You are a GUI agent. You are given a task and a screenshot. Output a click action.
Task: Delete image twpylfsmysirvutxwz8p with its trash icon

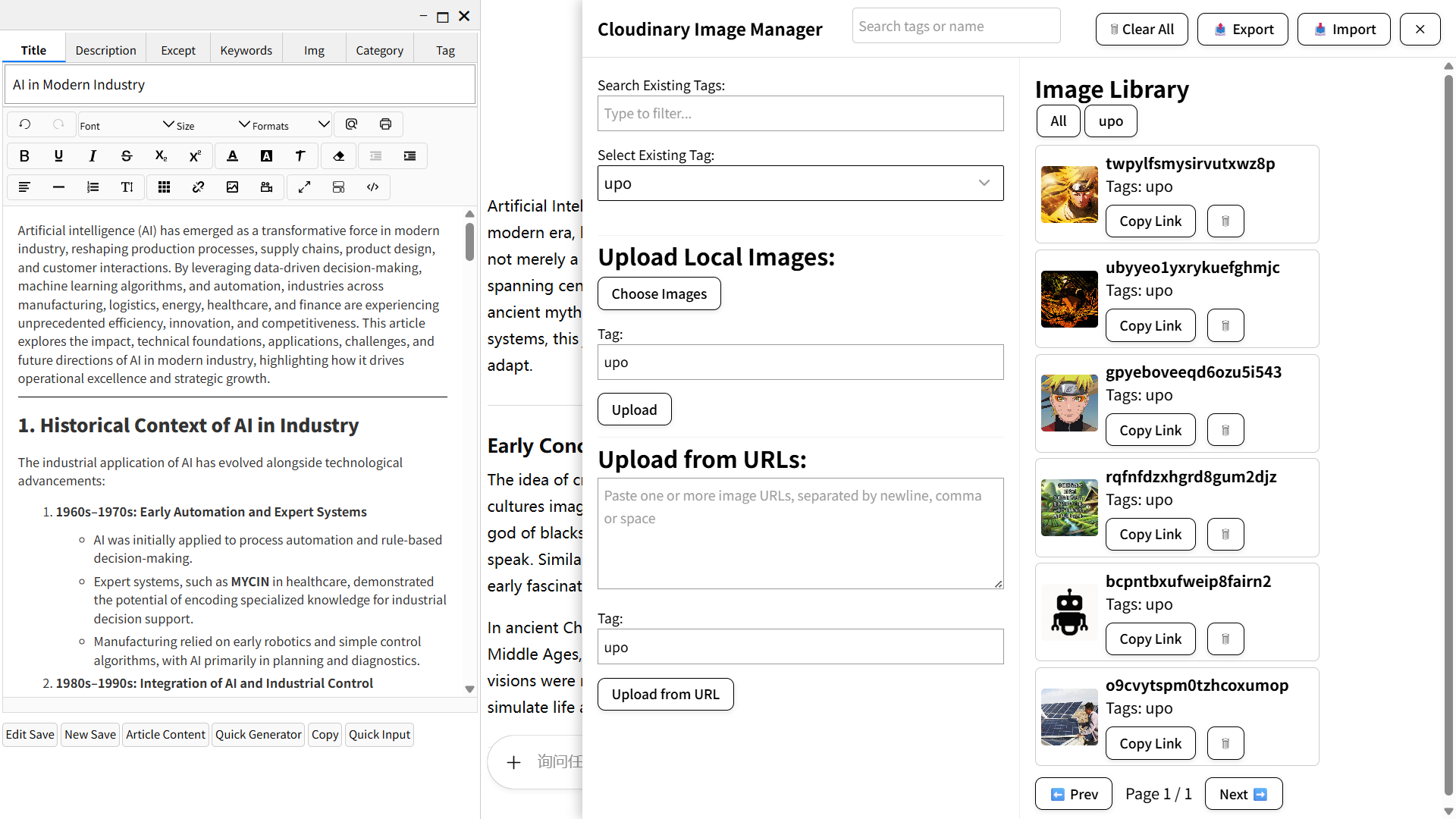click(1225, 221)
